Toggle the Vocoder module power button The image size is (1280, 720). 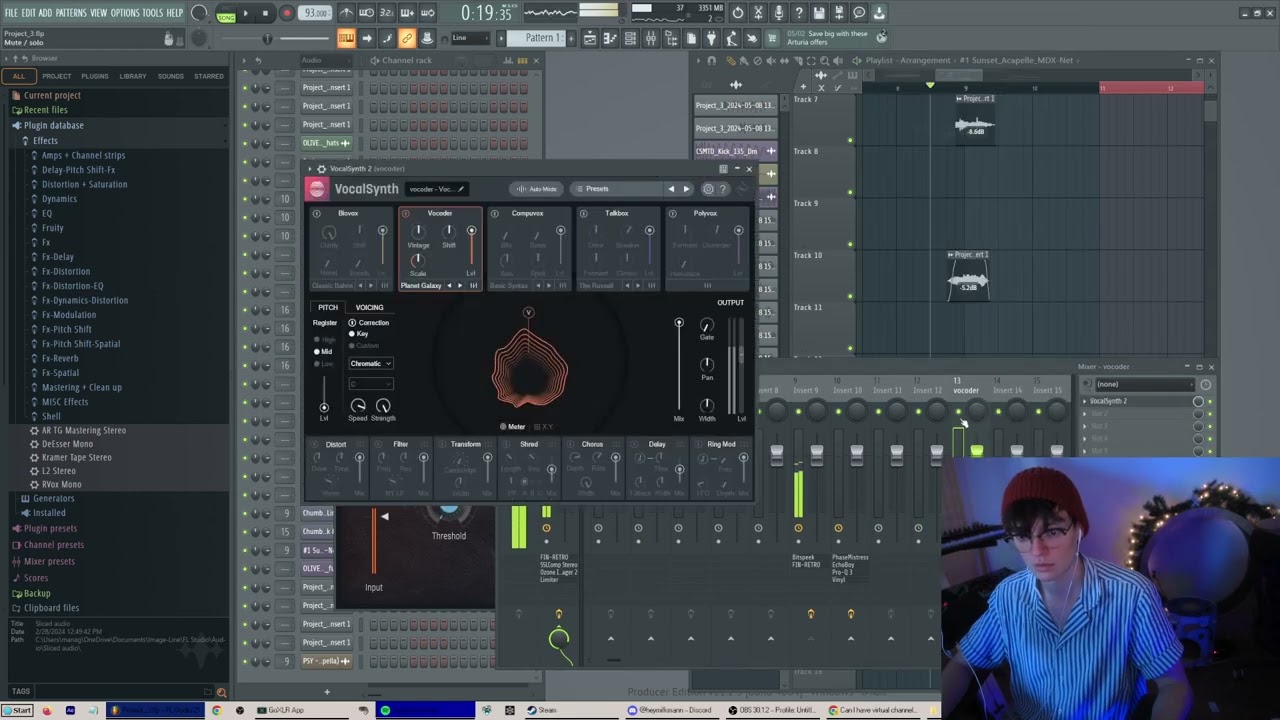pyautogui.click(x=405, y=213)
